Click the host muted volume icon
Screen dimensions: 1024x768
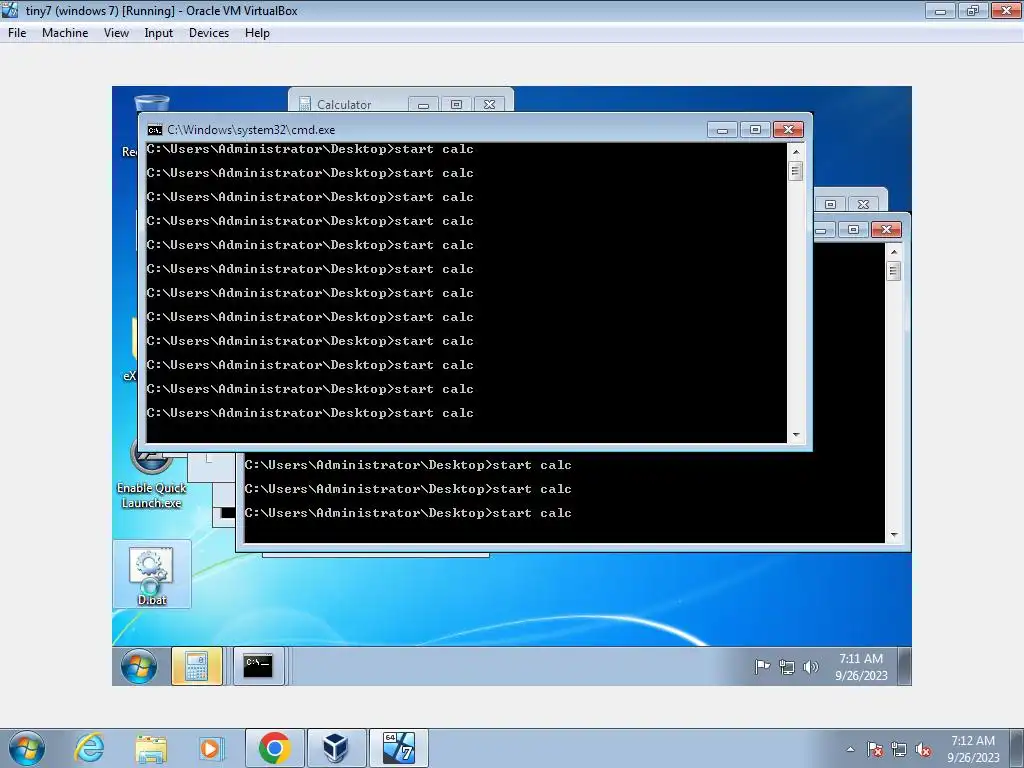point(923,749)
